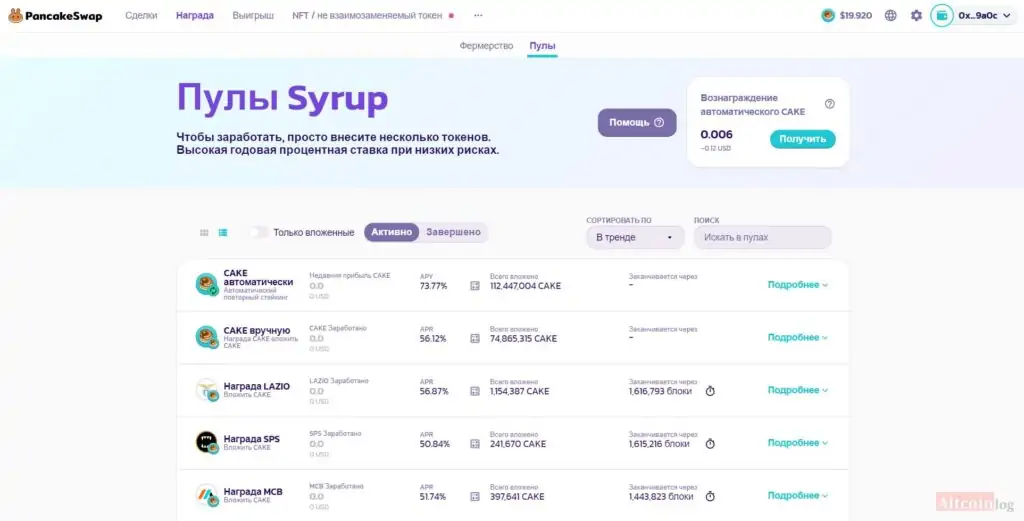
Task: Click Получить button to claim reward
Action: pos(803,139)
